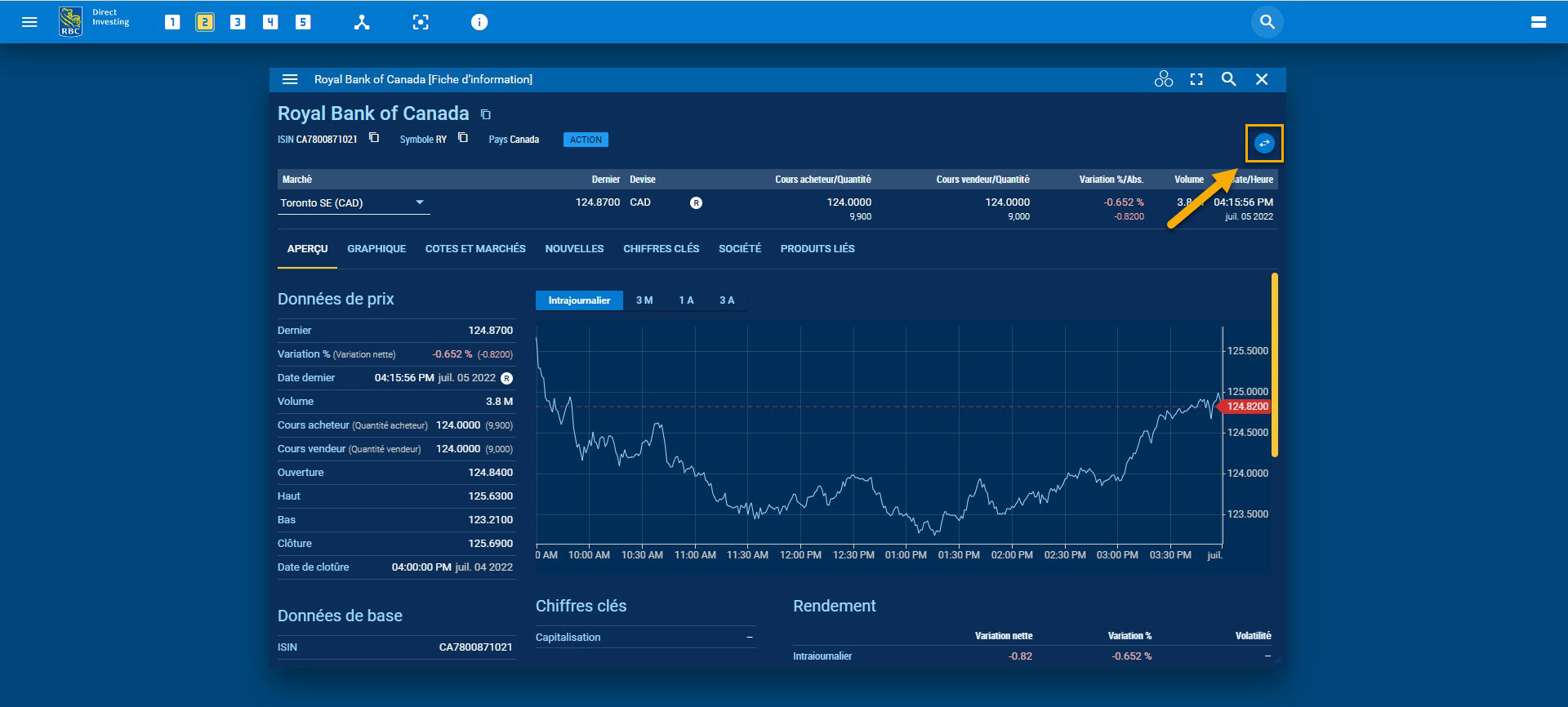
Task: Open the global search magnifier button
Action: point(1267,22)
